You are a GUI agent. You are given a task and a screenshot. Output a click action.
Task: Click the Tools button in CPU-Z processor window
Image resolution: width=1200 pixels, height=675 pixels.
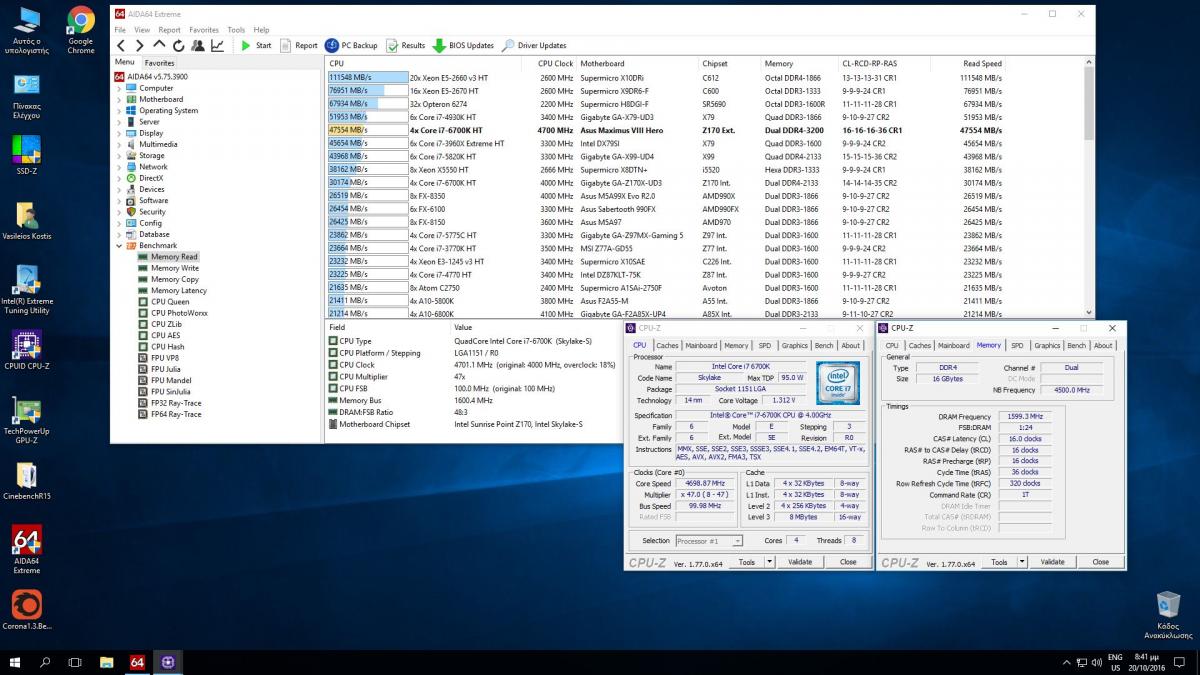tap(746, 562)
